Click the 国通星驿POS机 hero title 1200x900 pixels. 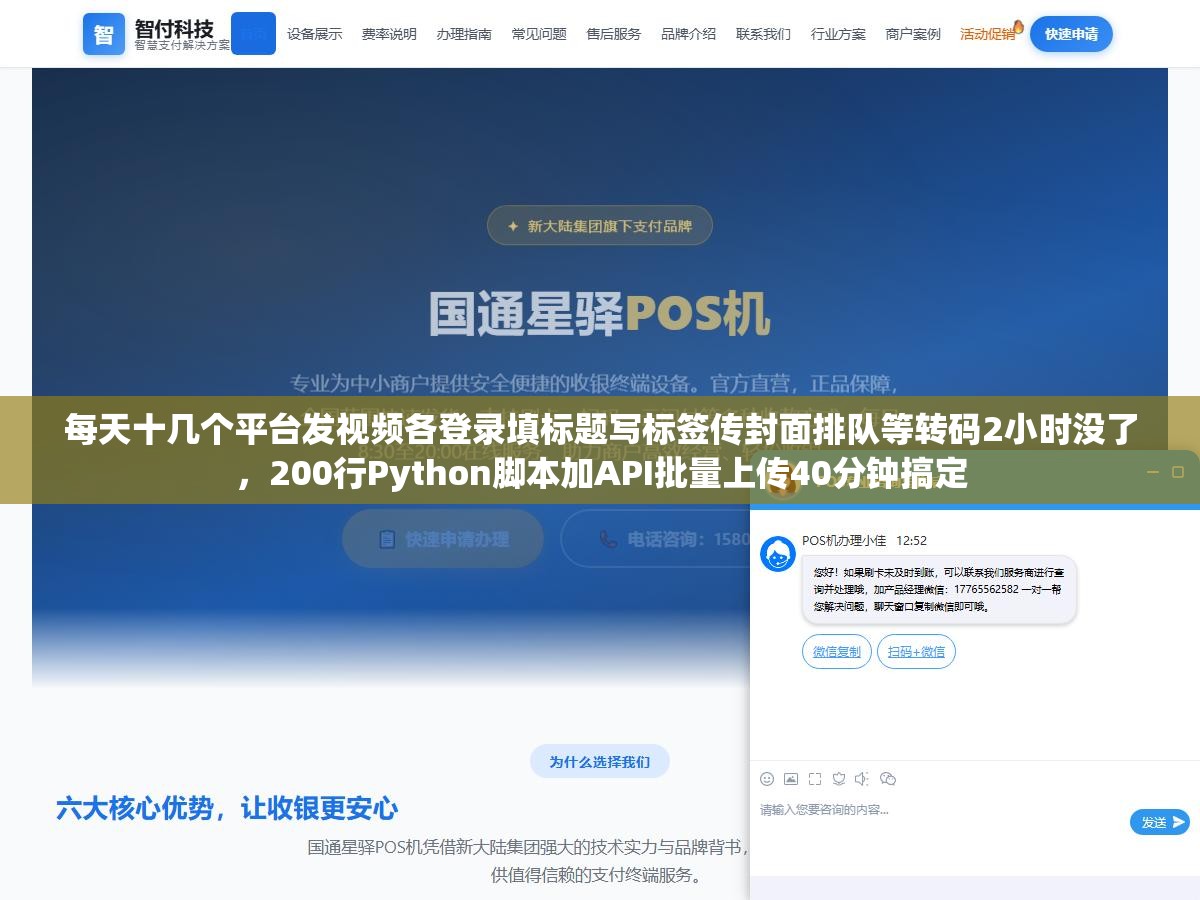600,314
